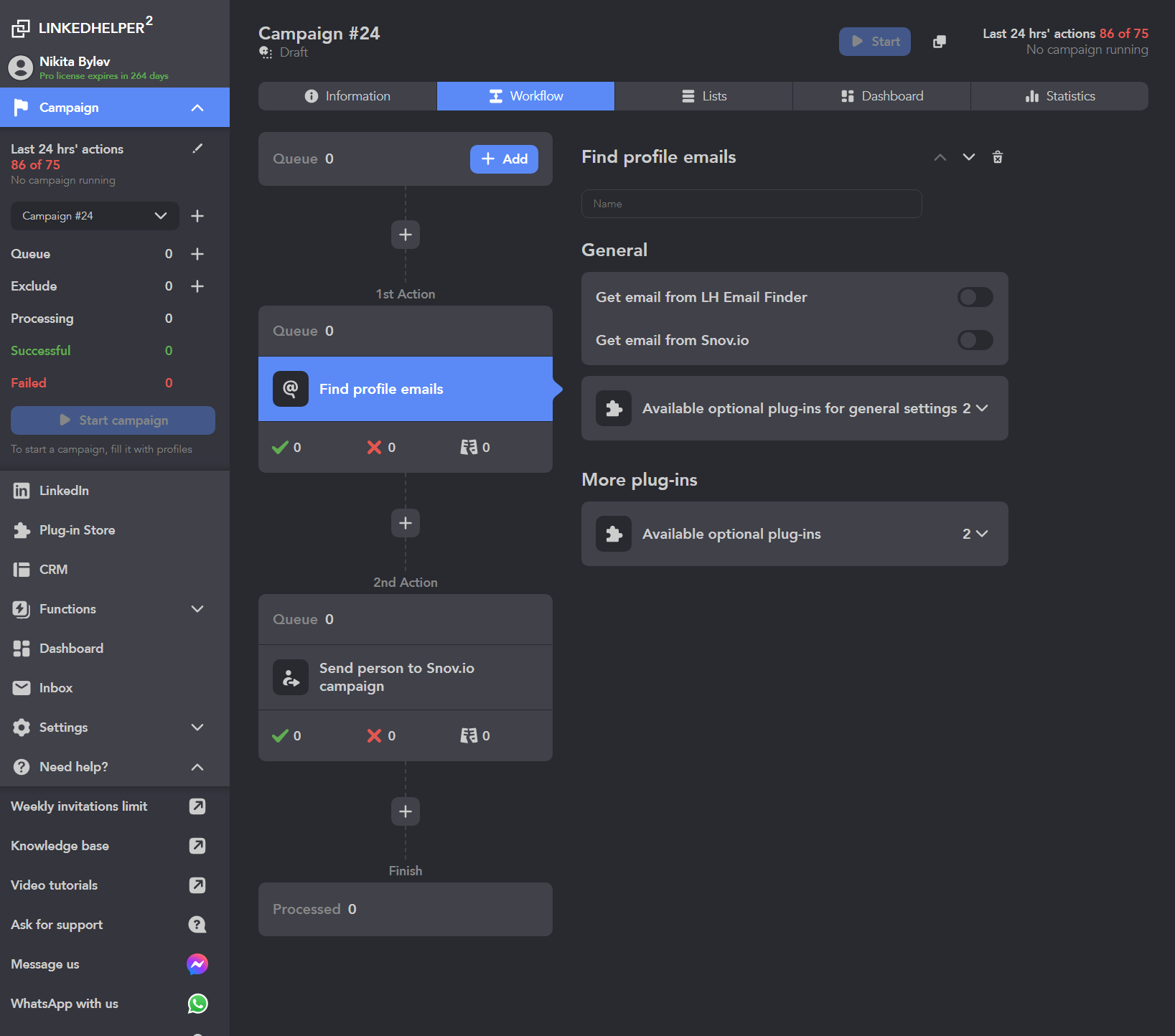Click Messenger icon for Message us
Screen dimensions: 1175x1036
[x=197, y=964]
